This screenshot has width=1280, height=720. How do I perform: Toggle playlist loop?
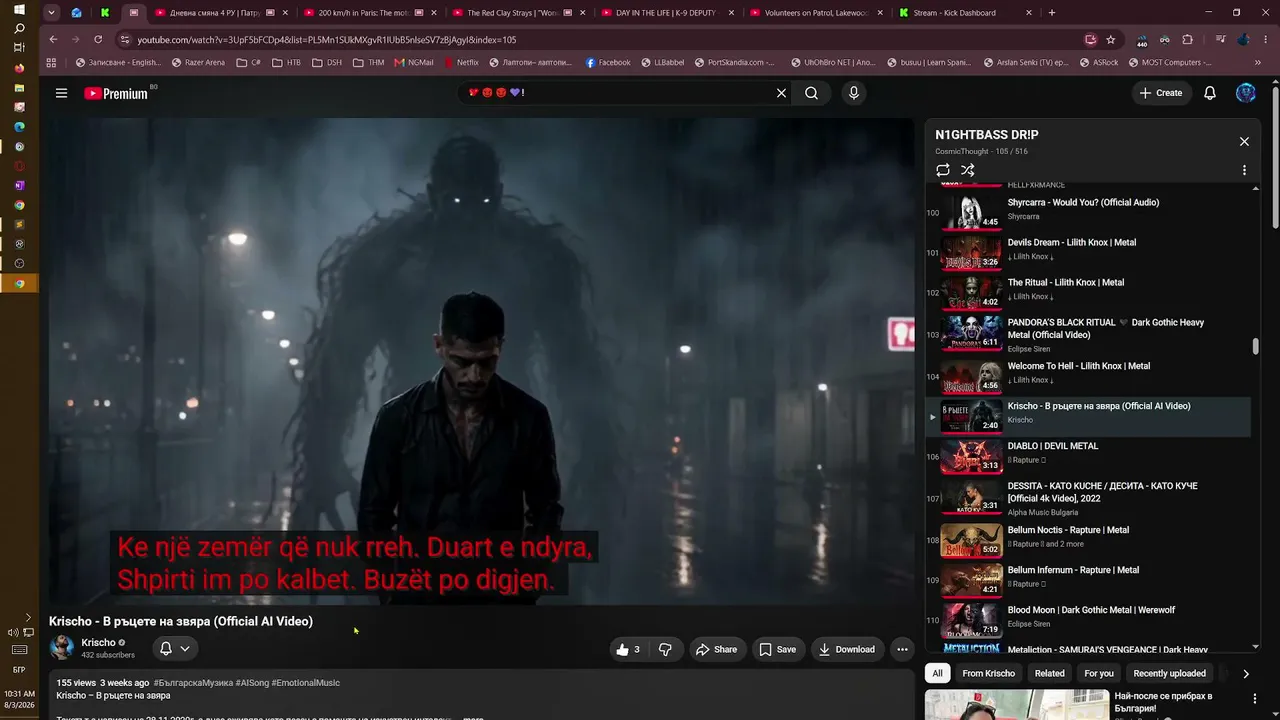click(x=943, y=170)
